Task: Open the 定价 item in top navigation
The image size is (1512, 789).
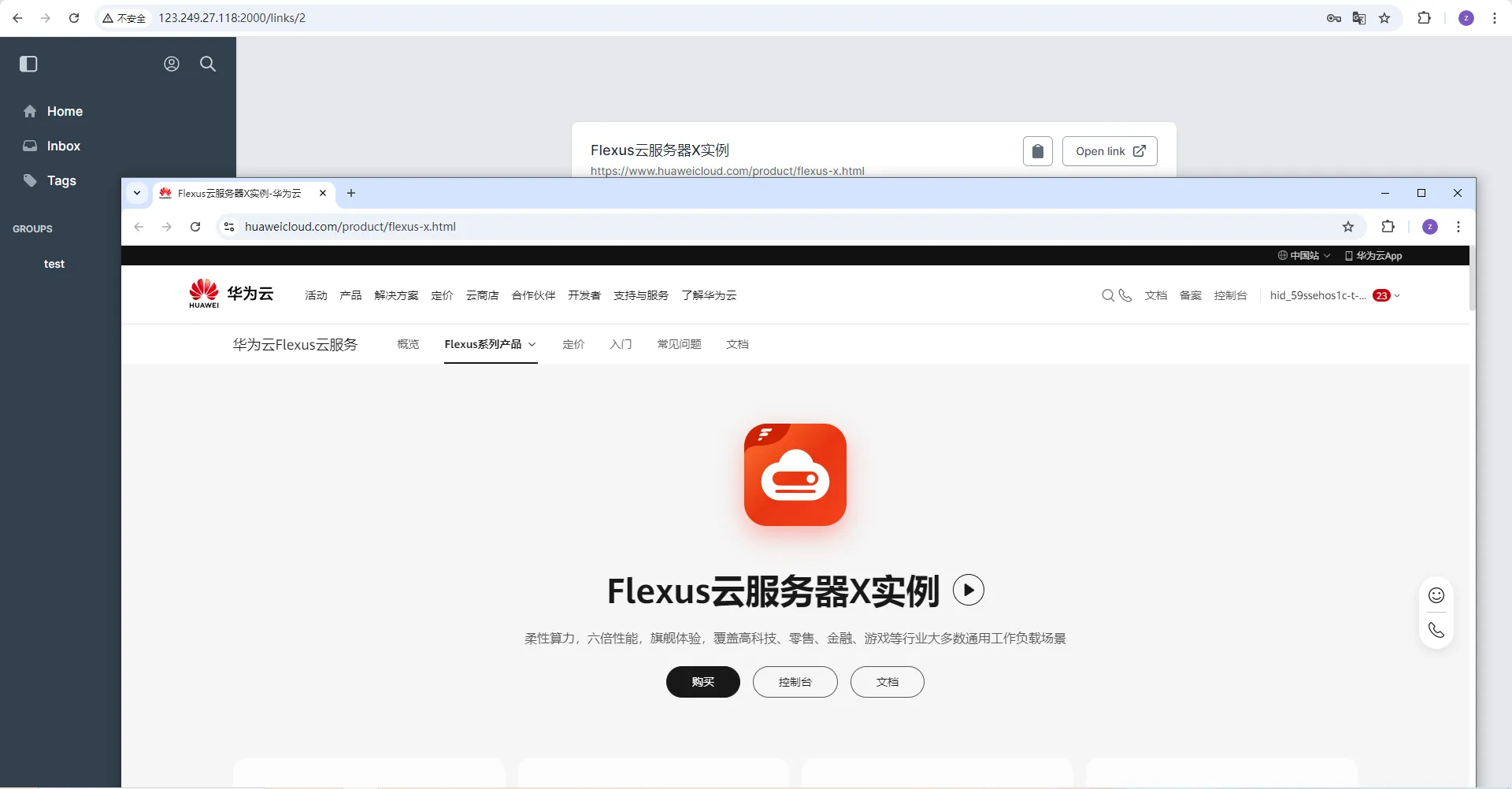Action: (442, 295)
